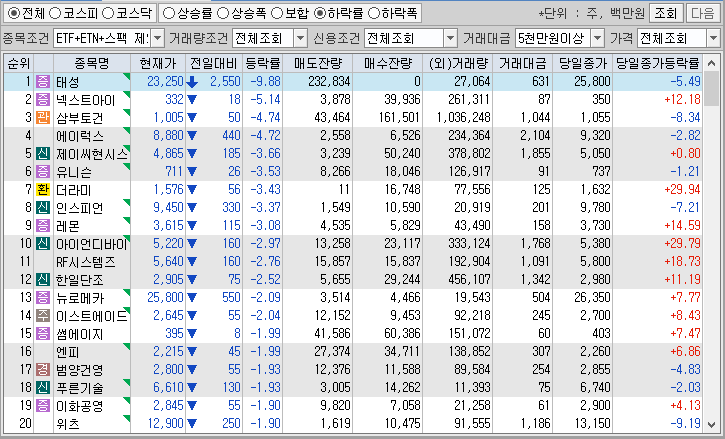
Task: Click the 증 badge icon beside 레몬
Action: click(x=43, y=226)
